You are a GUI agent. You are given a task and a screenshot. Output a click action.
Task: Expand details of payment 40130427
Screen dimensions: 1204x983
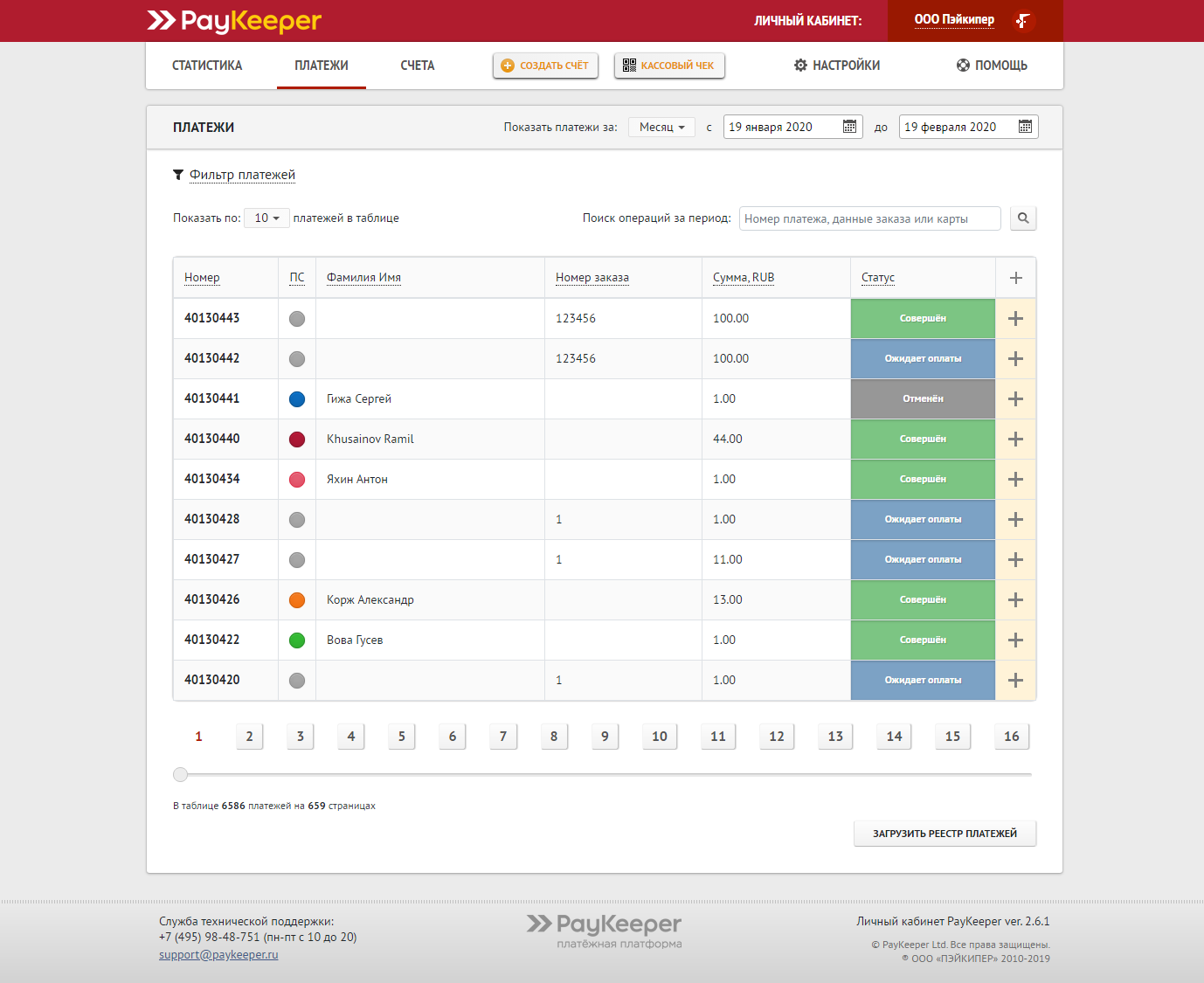[1015, 559]
